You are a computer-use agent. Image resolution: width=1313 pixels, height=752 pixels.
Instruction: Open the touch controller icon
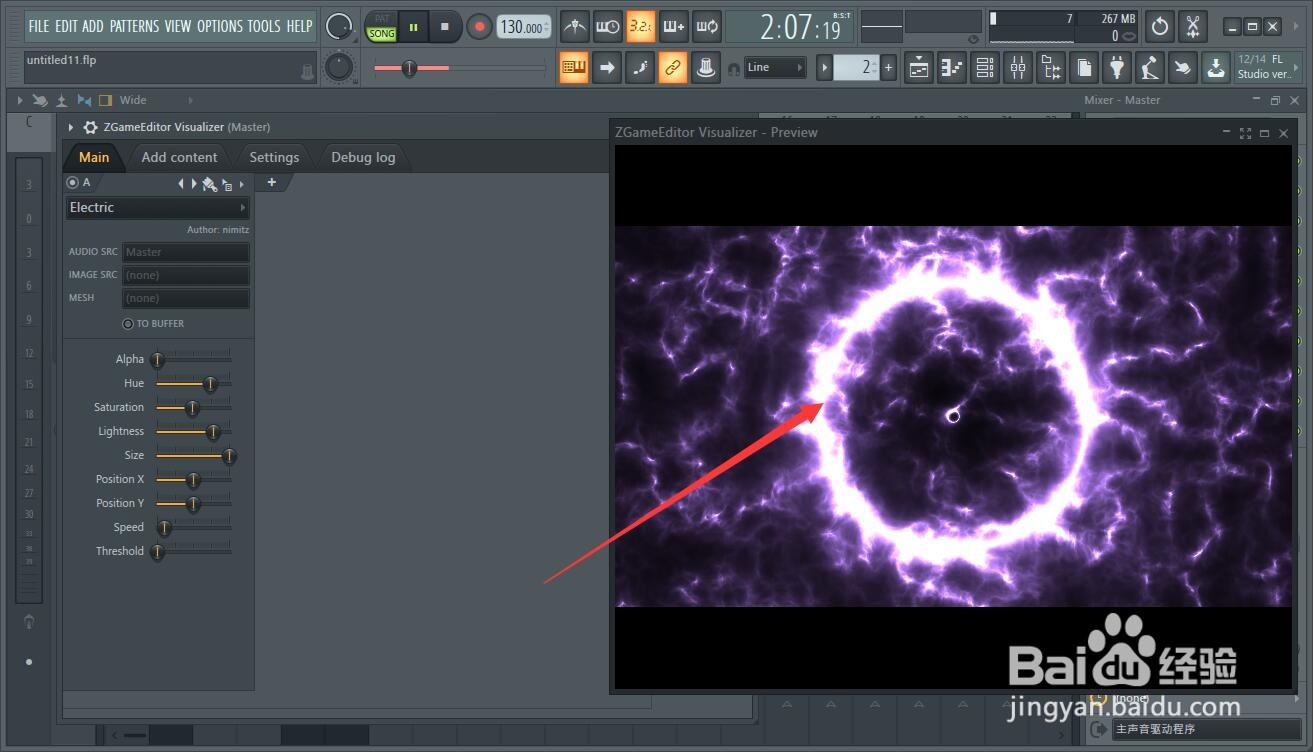coord(1183,68)
